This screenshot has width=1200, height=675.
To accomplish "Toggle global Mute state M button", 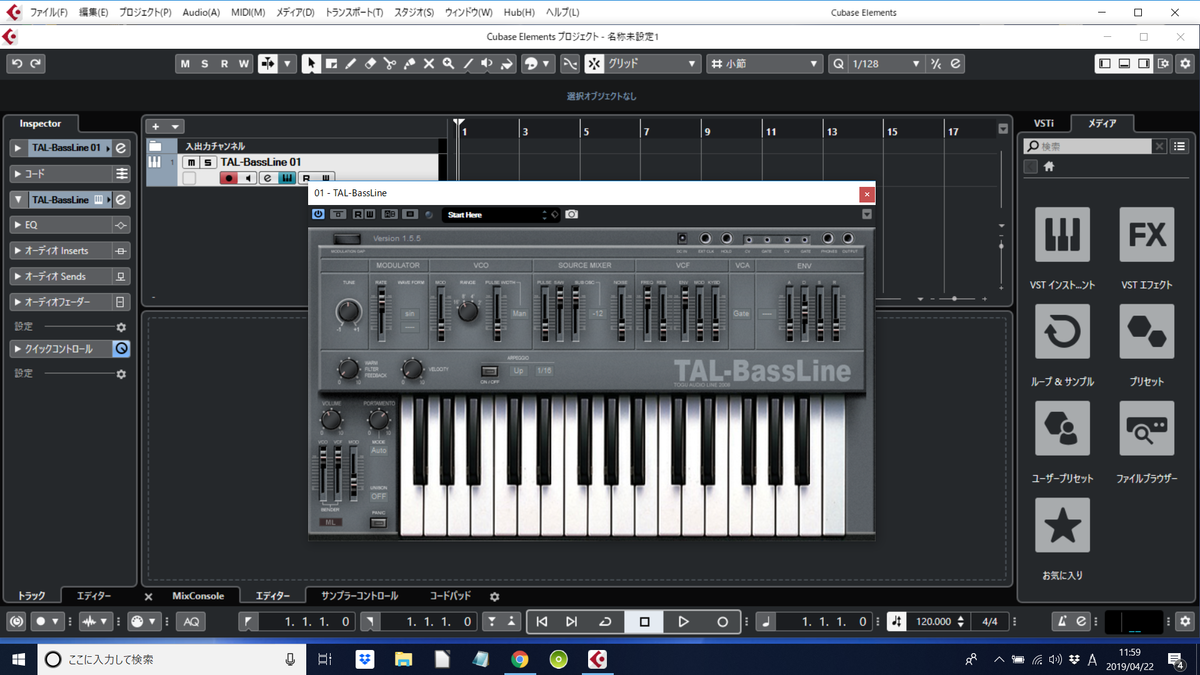I will point(186,64).
